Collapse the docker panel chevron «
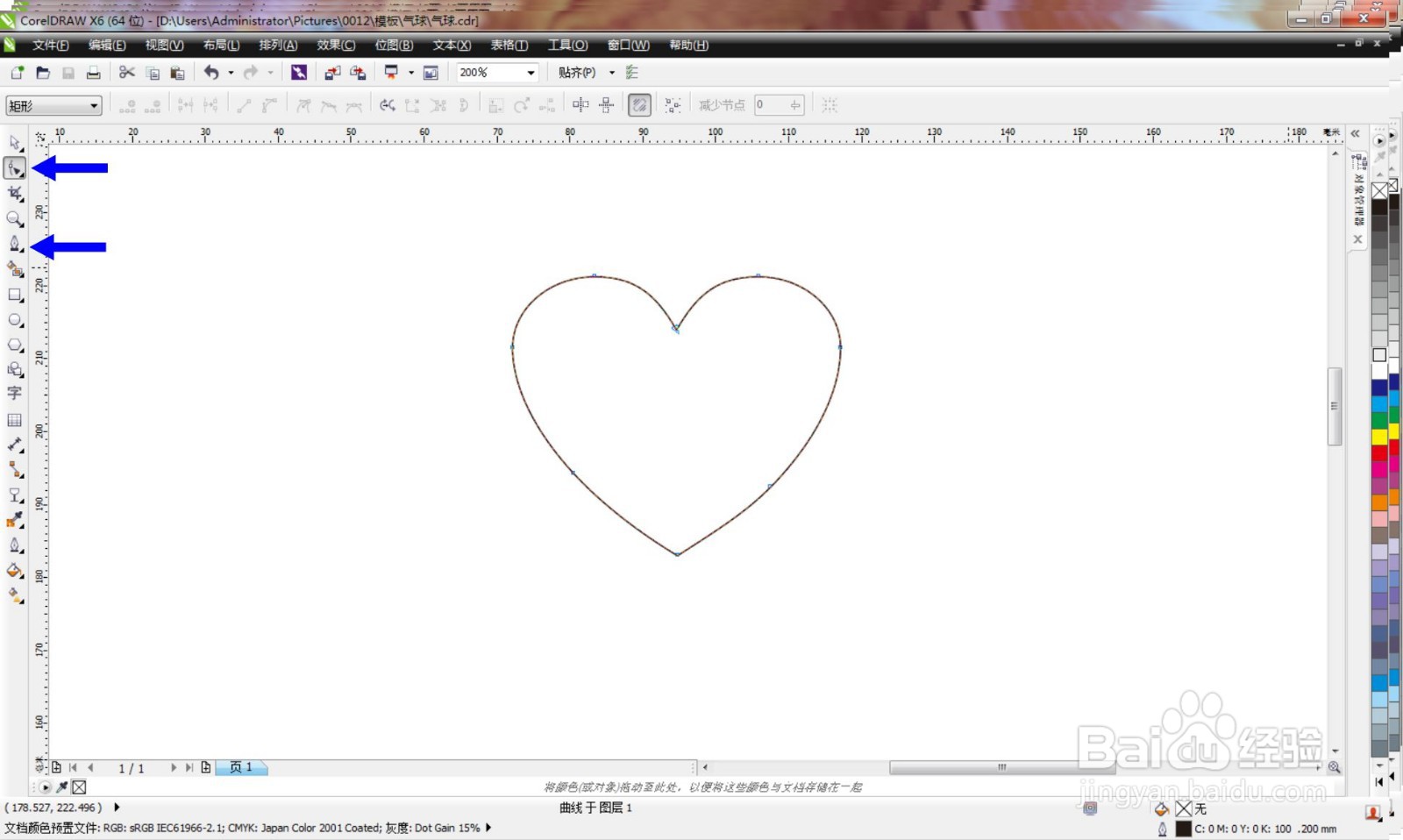1403x840 pixels. [x=1356, y=133]
